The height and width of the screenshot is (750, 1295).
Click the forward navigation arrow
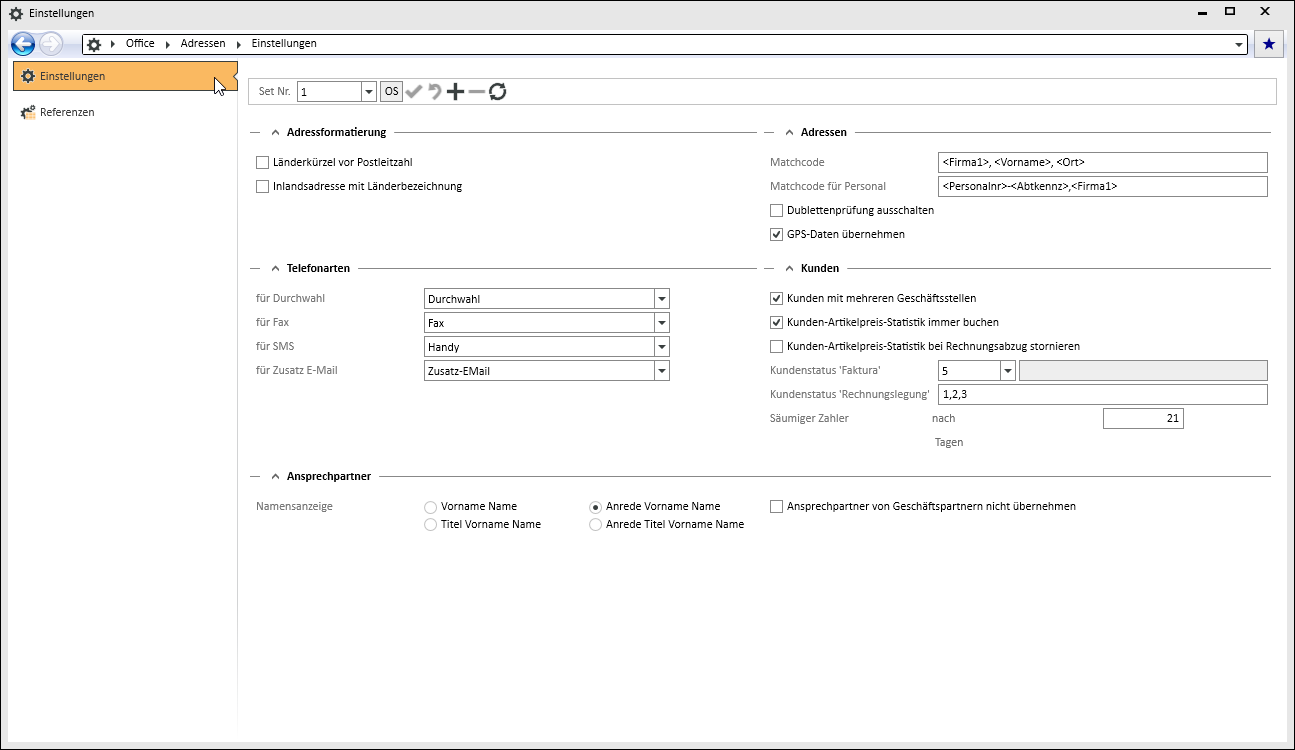coord(51,44)
